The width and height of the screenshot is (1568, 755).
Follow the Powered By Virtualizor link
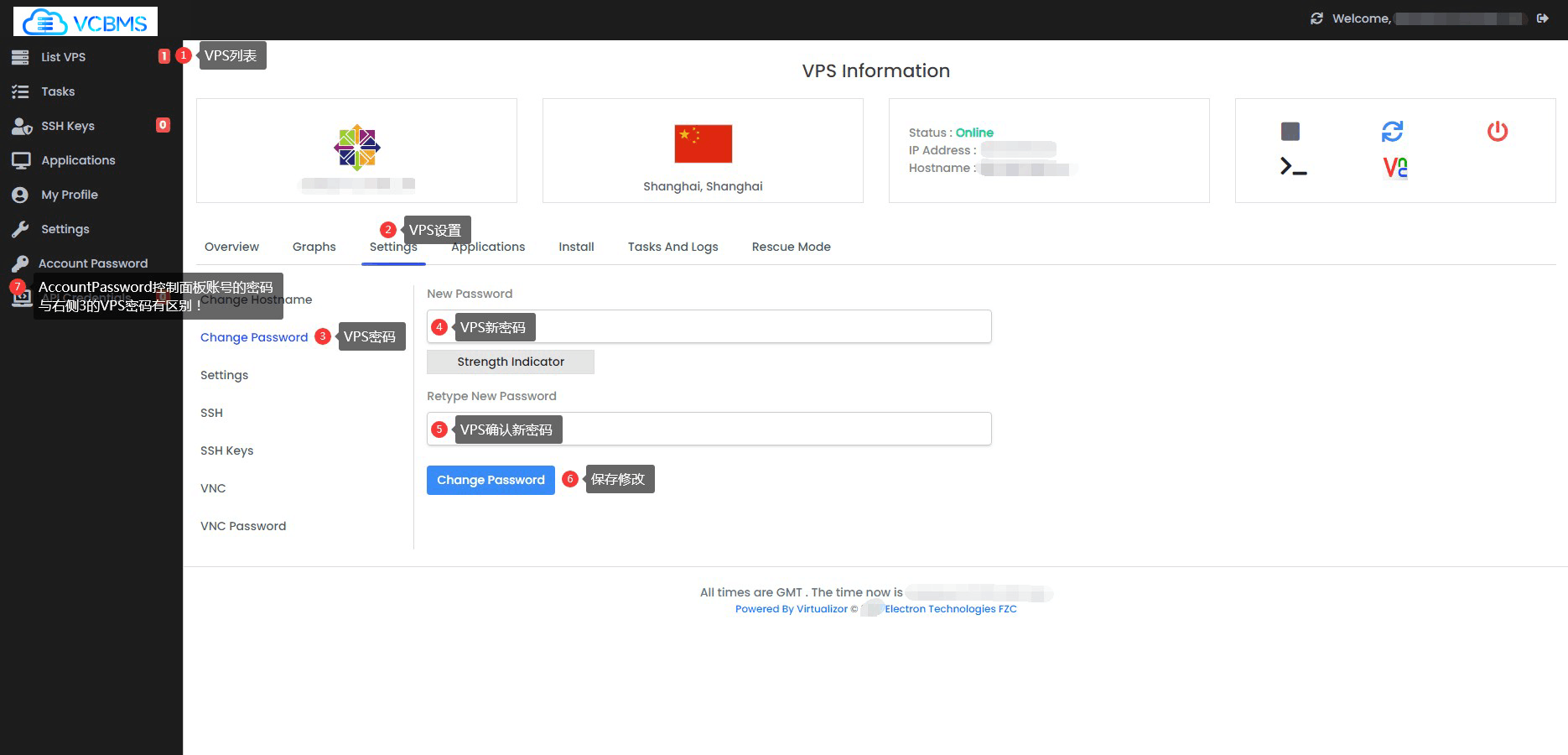791,609
